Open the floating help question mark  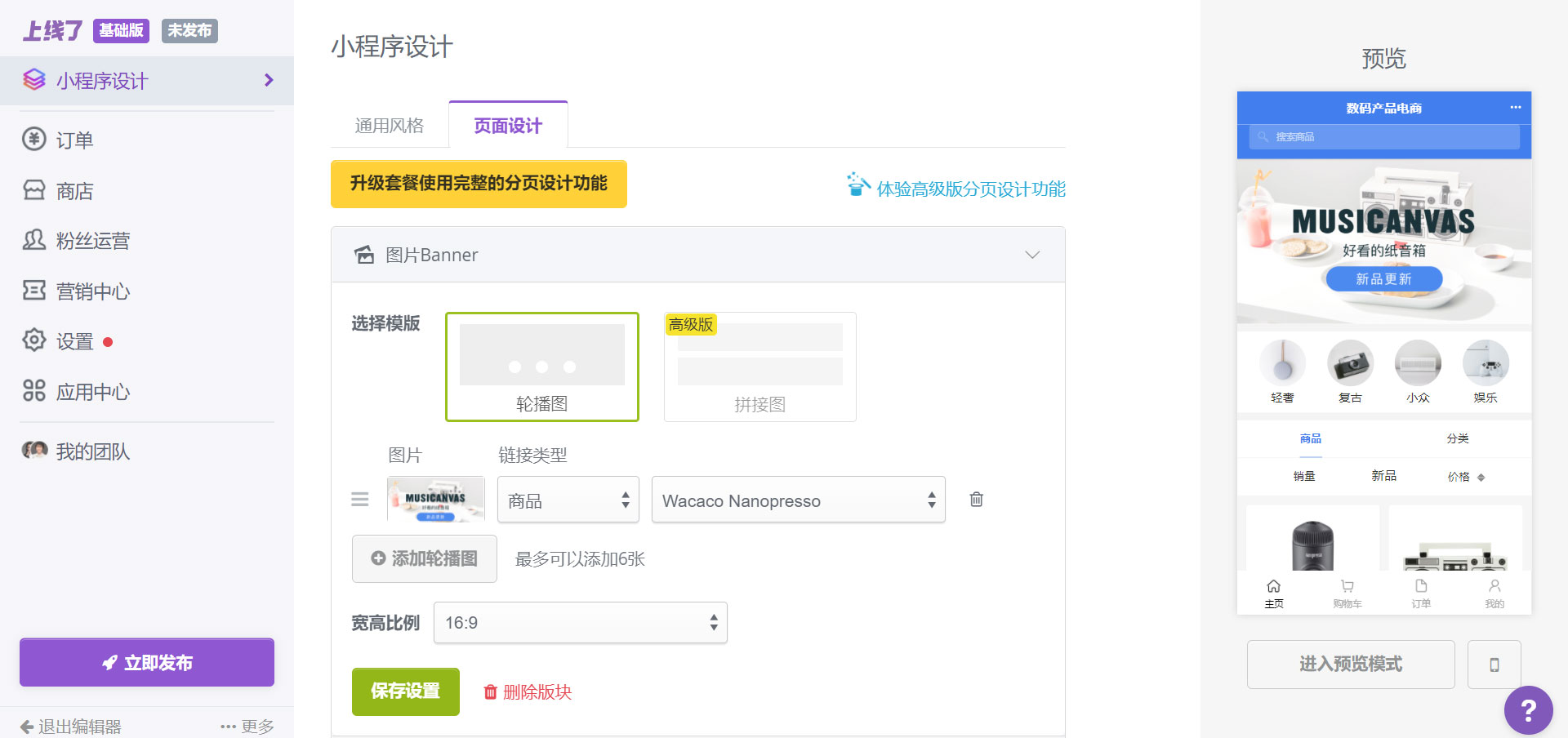[x=1529, y=709]
